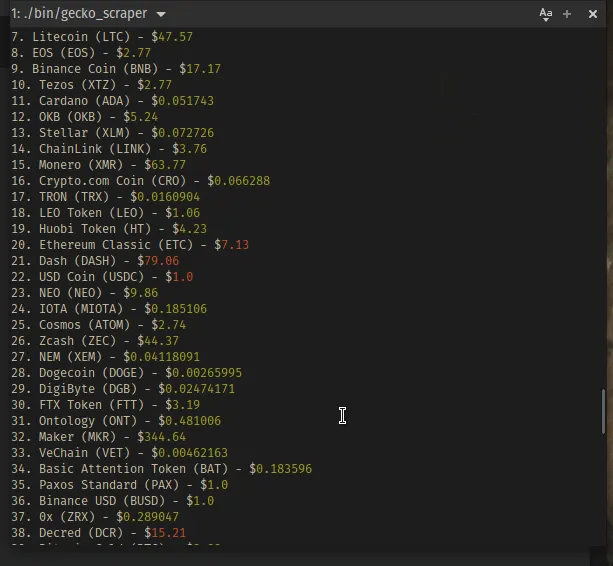The image size is (613, 566).
Task: Click the vertical scrollbar thumb
Action: [x=603, y=411]
